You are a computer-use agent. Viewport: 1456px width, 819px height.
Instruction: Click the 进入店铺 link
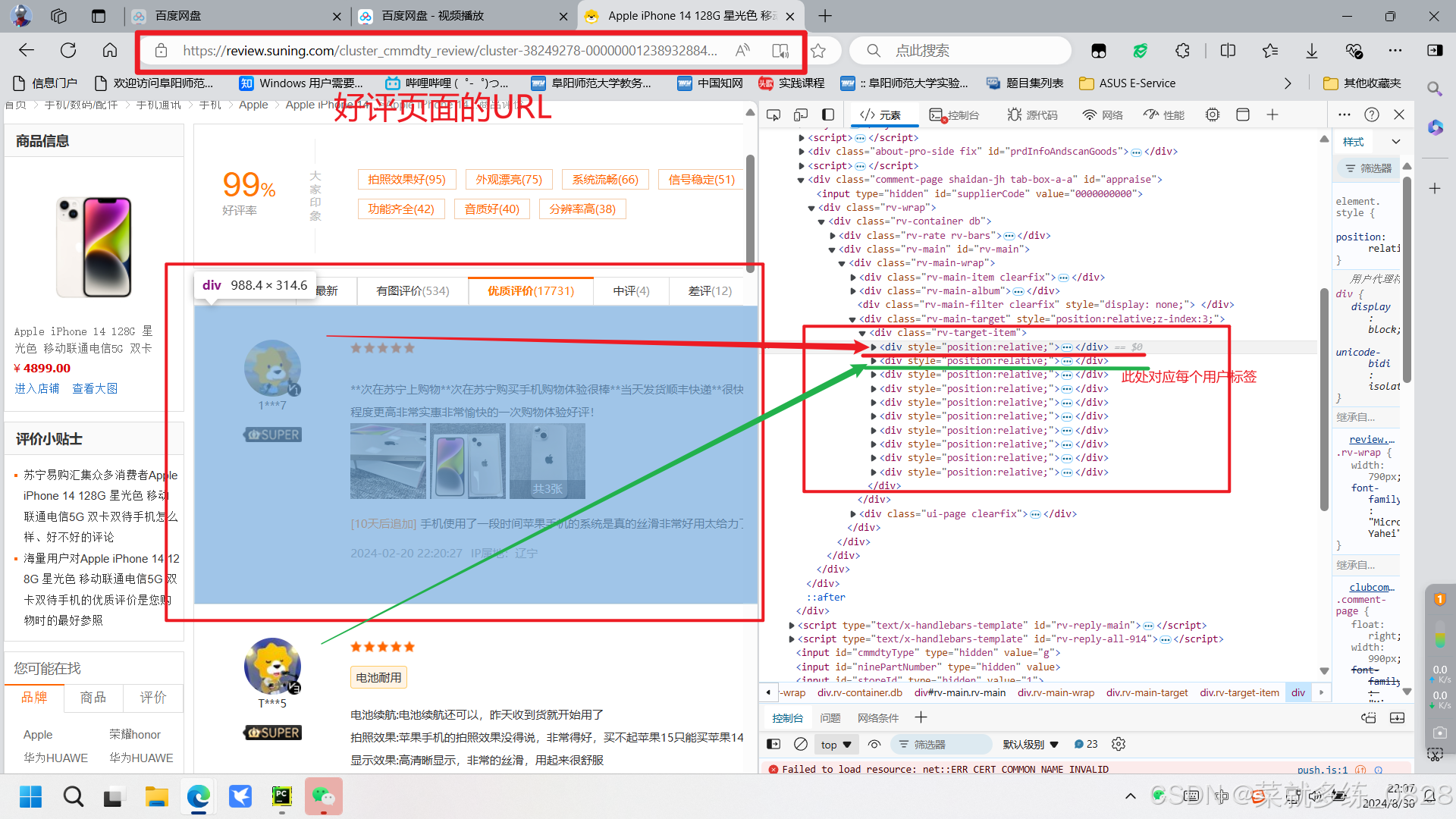37,389
